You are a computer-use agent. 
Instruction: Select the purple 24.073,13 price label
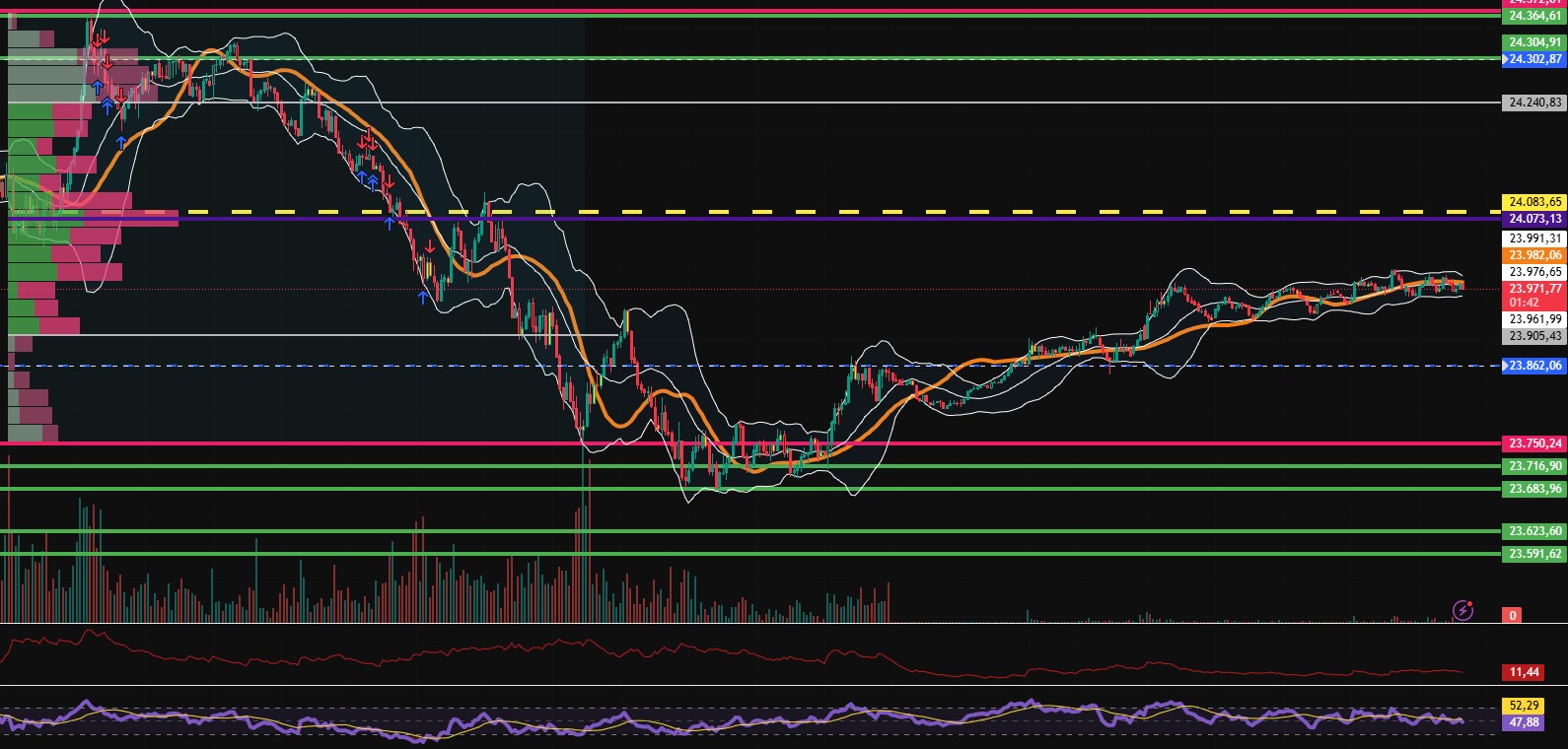pos(1534,219)
